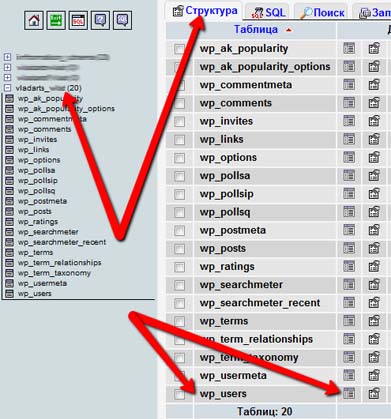The height and width of the screenshot is (419, 391).
Task: Browse wp_posts table icon
Action: (x=349, y=248)
